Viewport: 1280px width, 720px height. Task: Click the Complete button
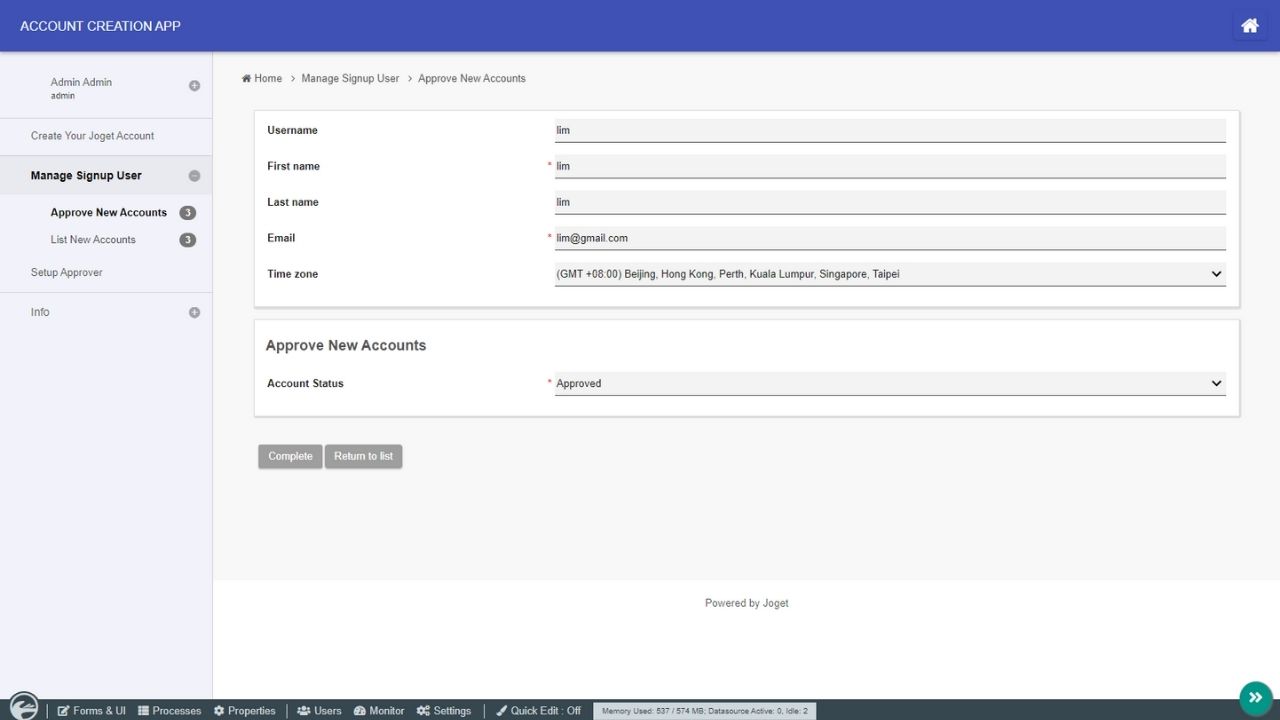tap(290, 456)
